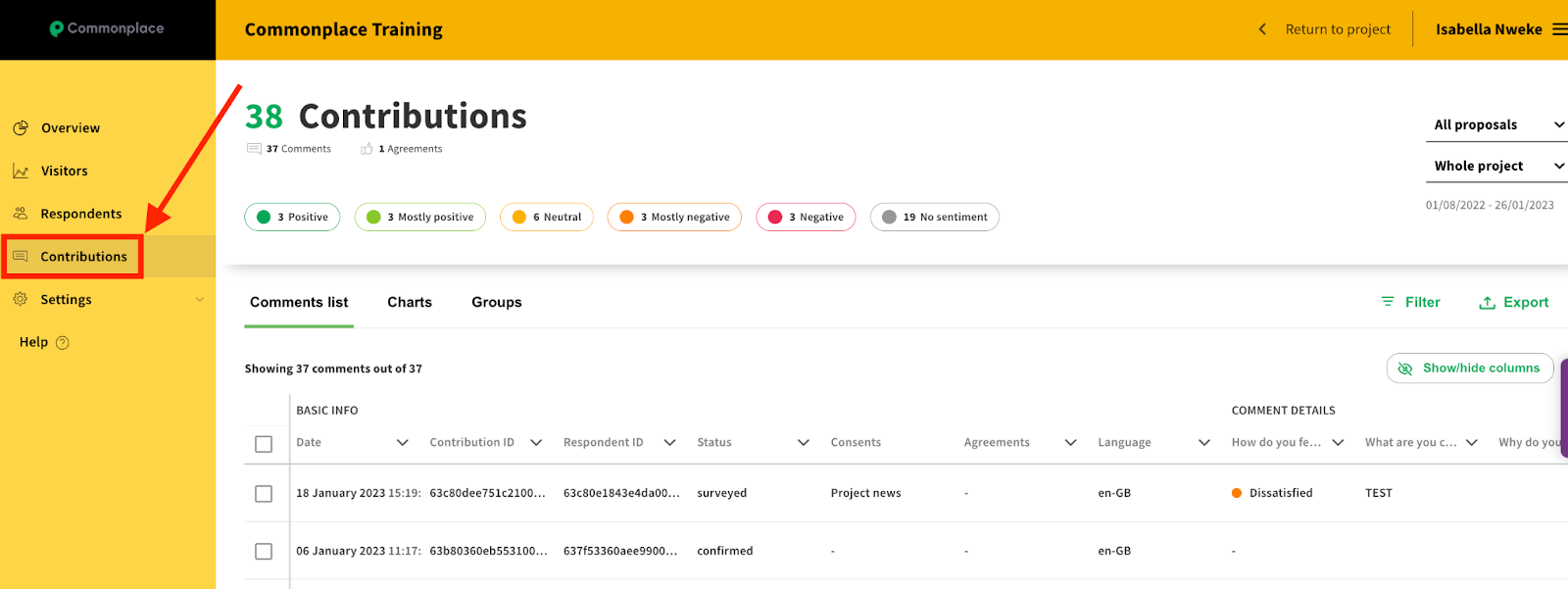Click contribution ID 63b80360eb553100…
Viewport: 1568px width, 589px height.
488,551
